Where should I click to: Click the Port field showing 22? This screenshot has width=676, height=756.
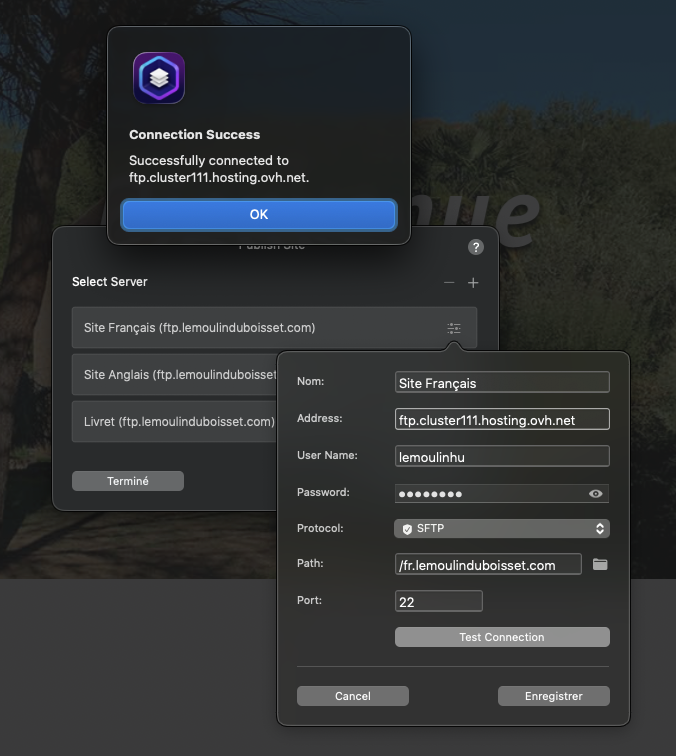[439, 601]
